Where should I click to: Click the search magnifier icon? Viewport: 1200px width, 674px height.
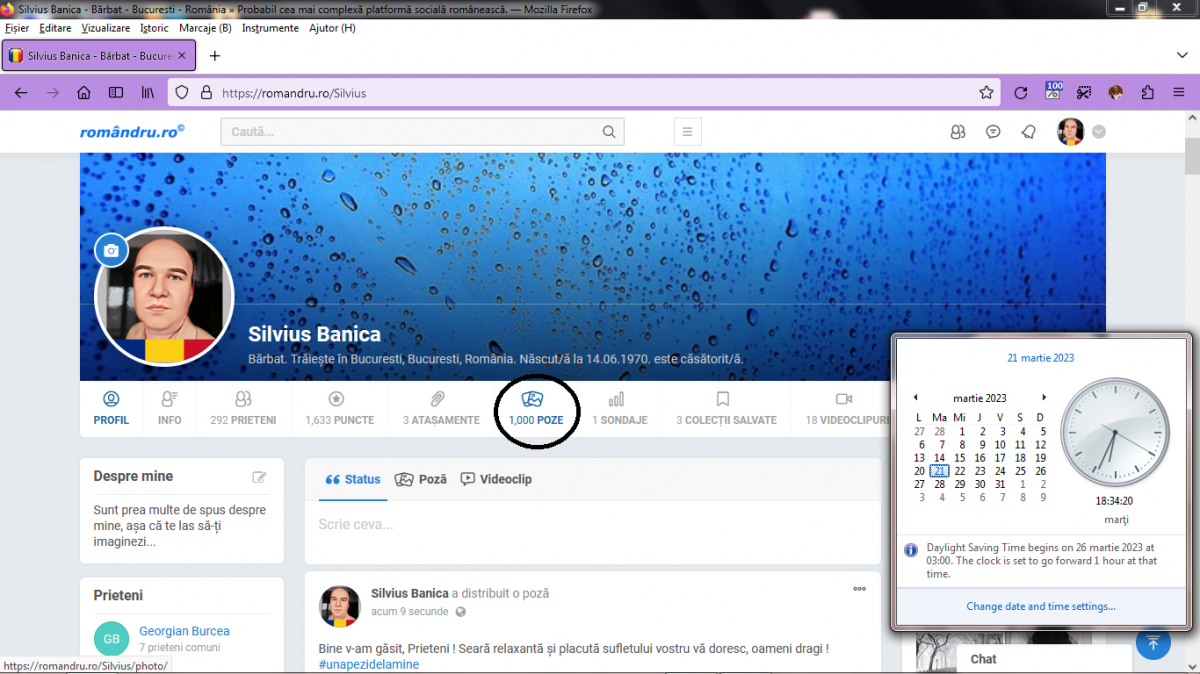pyautogui.click(x=609, y=132)
